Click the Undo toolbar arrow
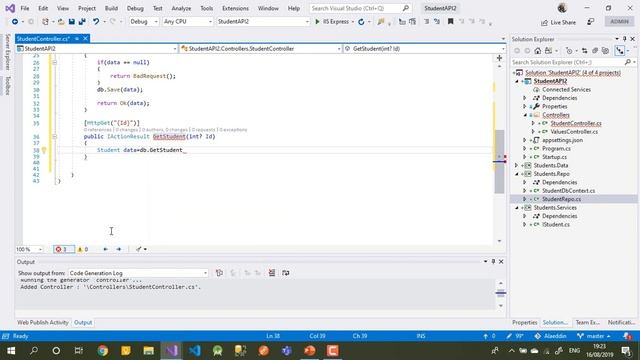Image resolution: width=640 pixels, height=360 pixels. point(96,22)
